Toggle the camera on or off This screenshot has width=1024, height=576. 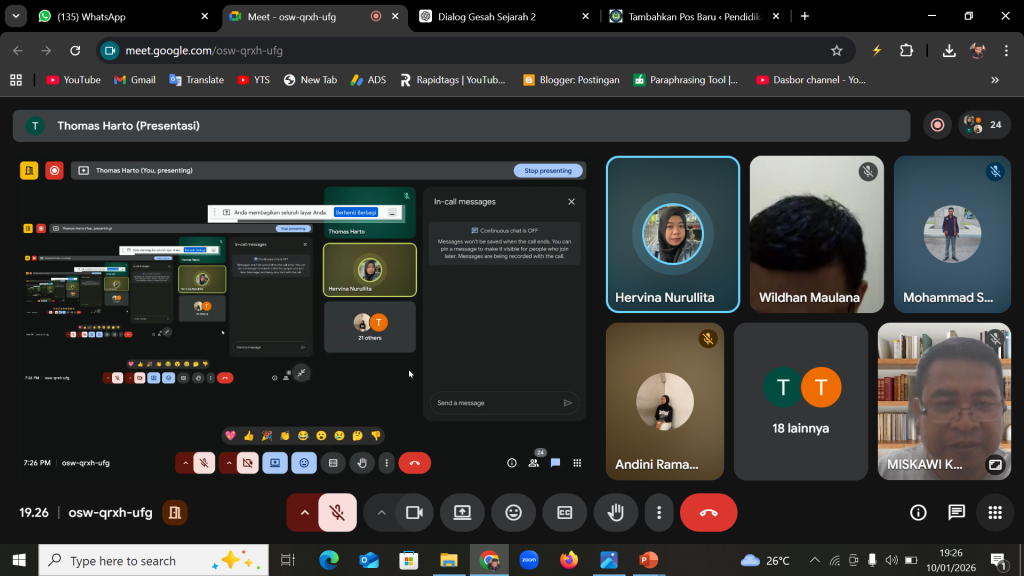click(413, 513)
